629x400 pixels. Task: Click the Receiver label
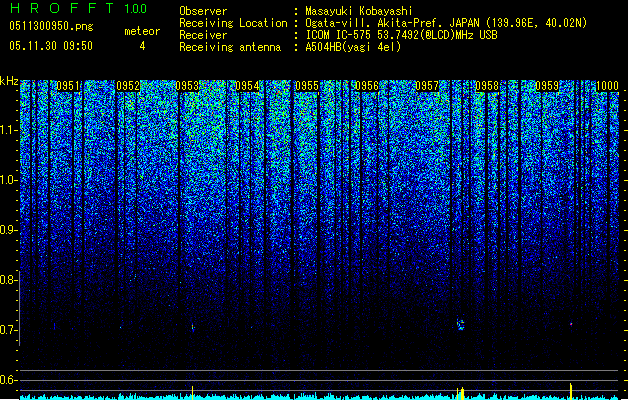point(203,35)
